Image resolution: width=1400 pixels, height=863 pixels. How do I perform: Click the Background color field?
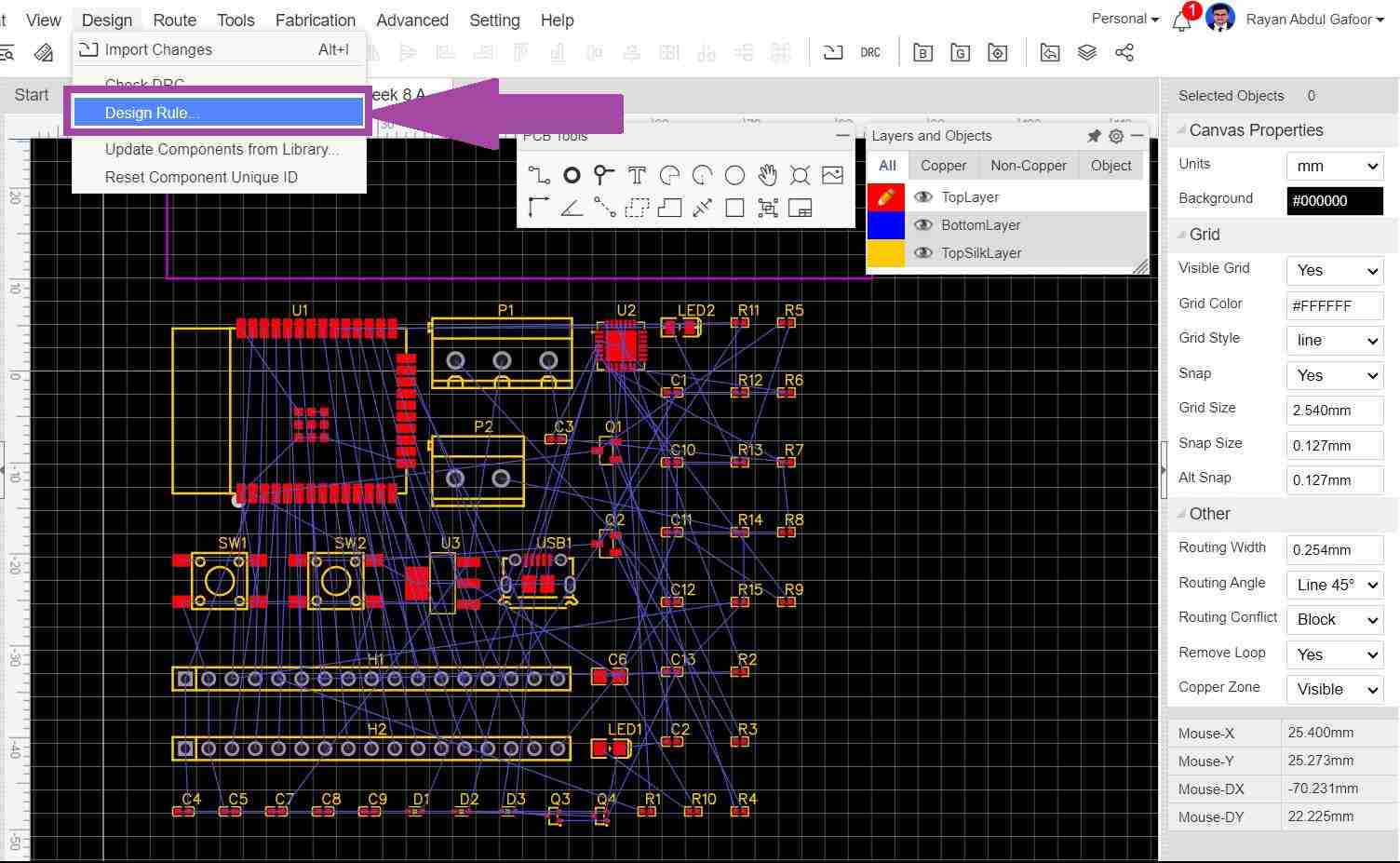click(1334, 201)
